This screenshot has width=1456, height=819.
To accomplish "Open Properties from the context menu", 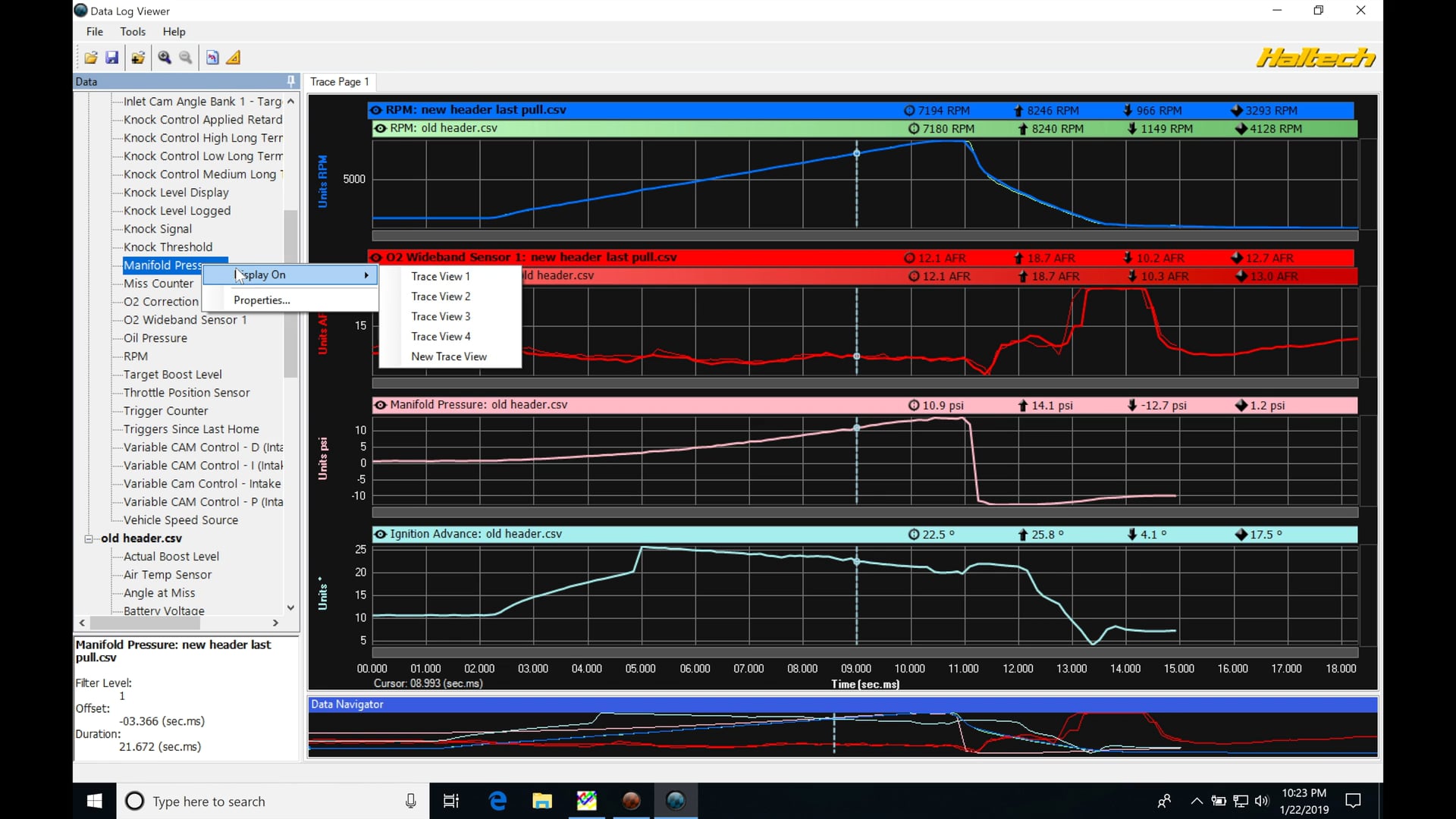I will (x=261, y=300).
